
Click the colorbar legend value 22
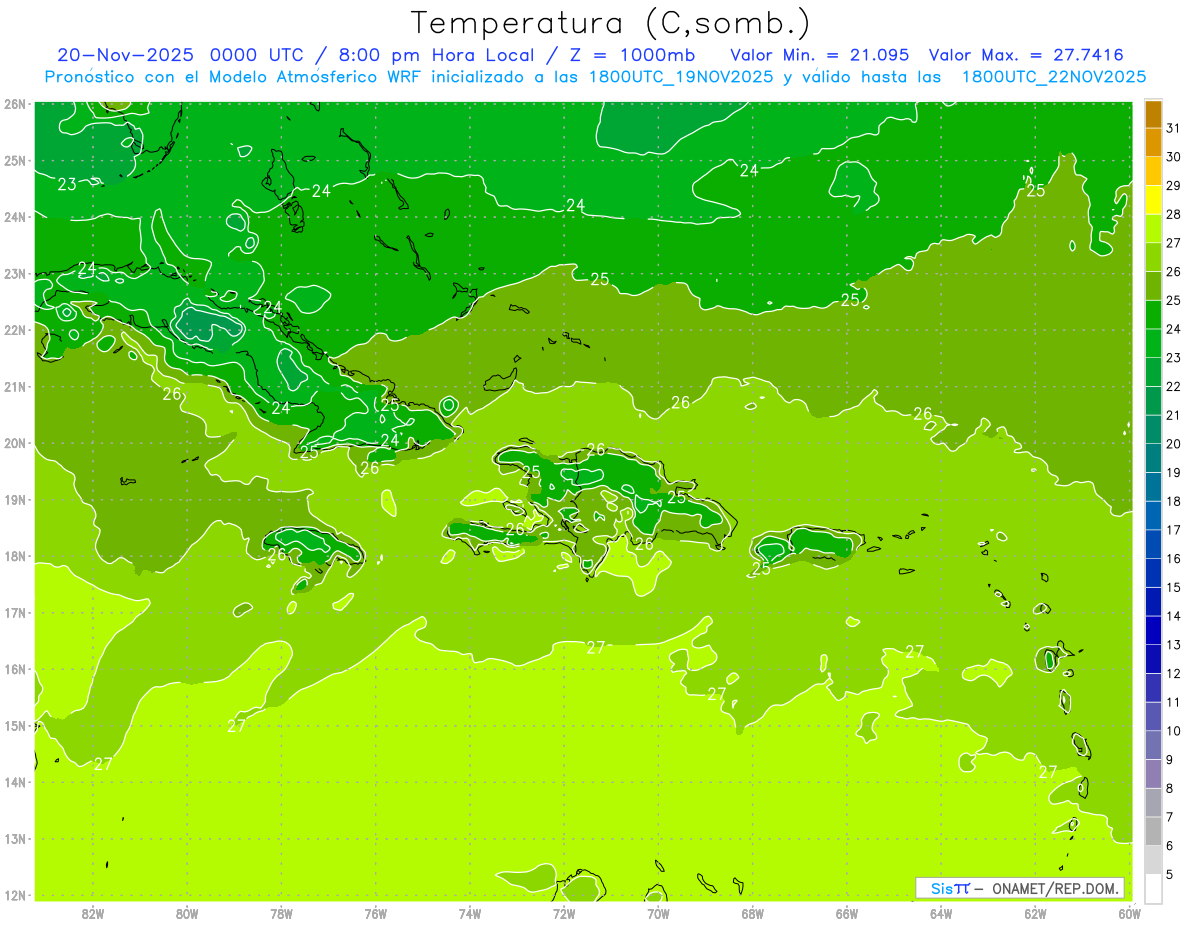(x=1173, y=386)
